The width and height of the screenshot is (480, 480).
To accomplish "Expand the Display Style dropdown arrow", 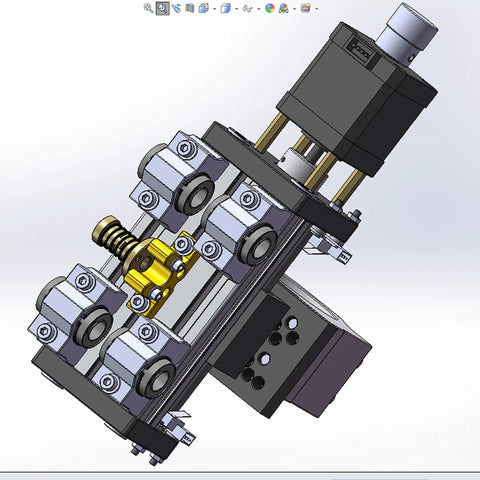I will (236, 9).
